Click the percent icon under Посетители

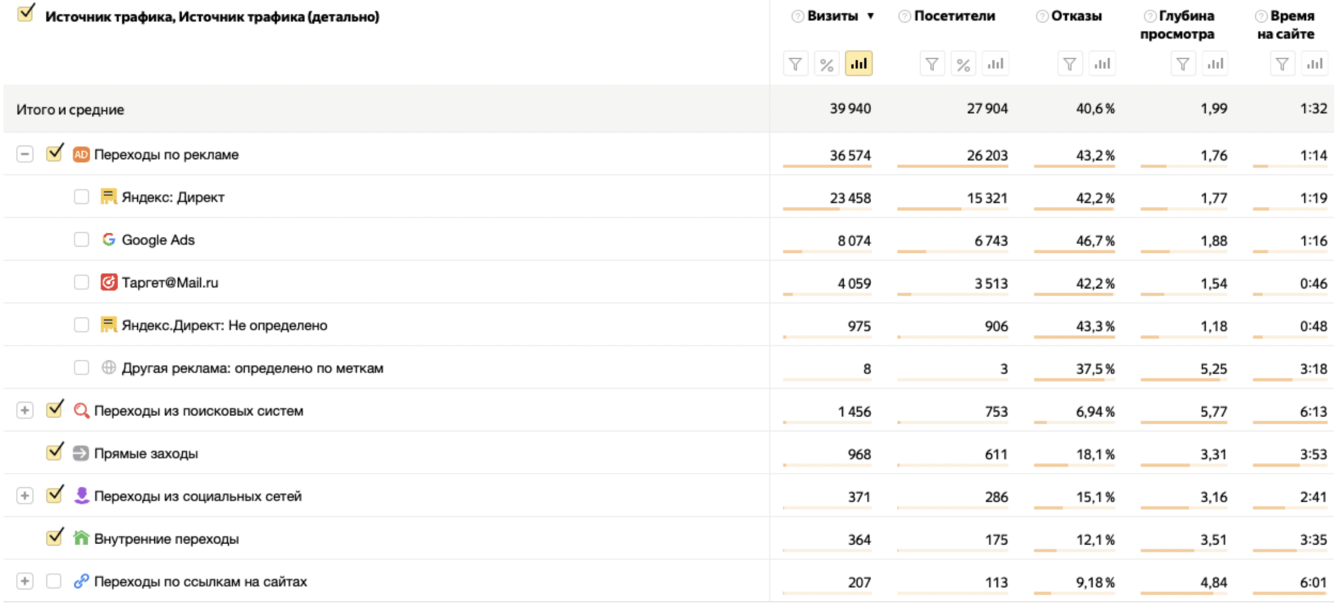pos(963,64)
